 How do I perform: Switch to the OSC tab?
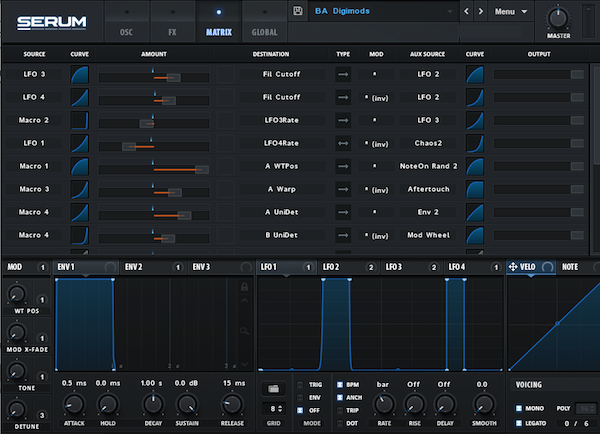coord(126,22)
